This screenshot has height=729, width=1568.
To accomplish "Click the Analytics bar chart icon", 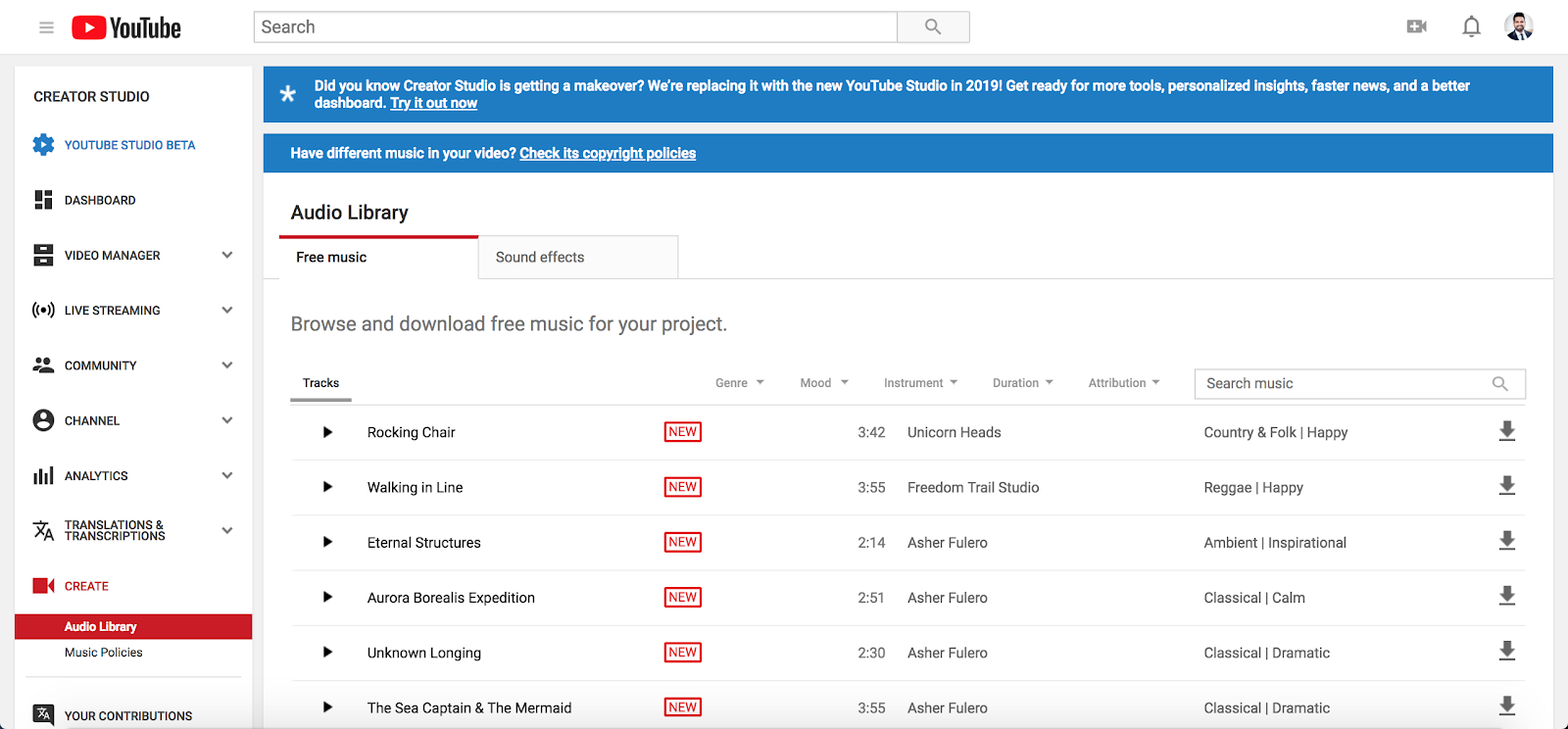I will [x=43, y=476].
